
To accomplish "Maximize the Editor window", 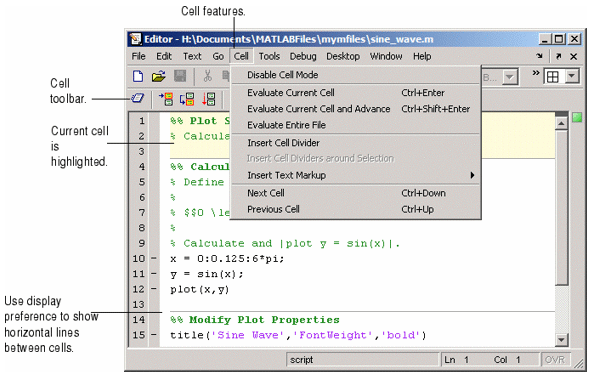I will coord(559,39).
